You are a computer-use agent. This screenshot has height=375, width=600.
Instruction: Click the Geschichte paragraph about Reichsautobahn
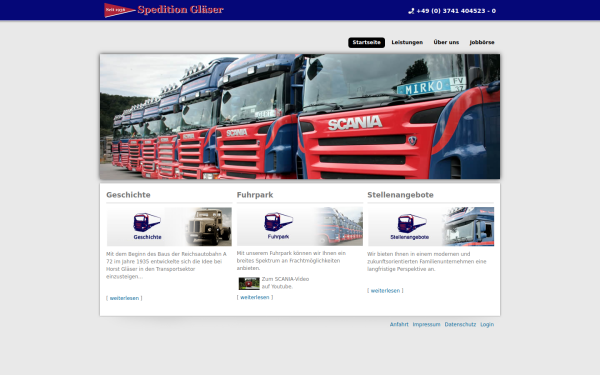pos(166,265)
